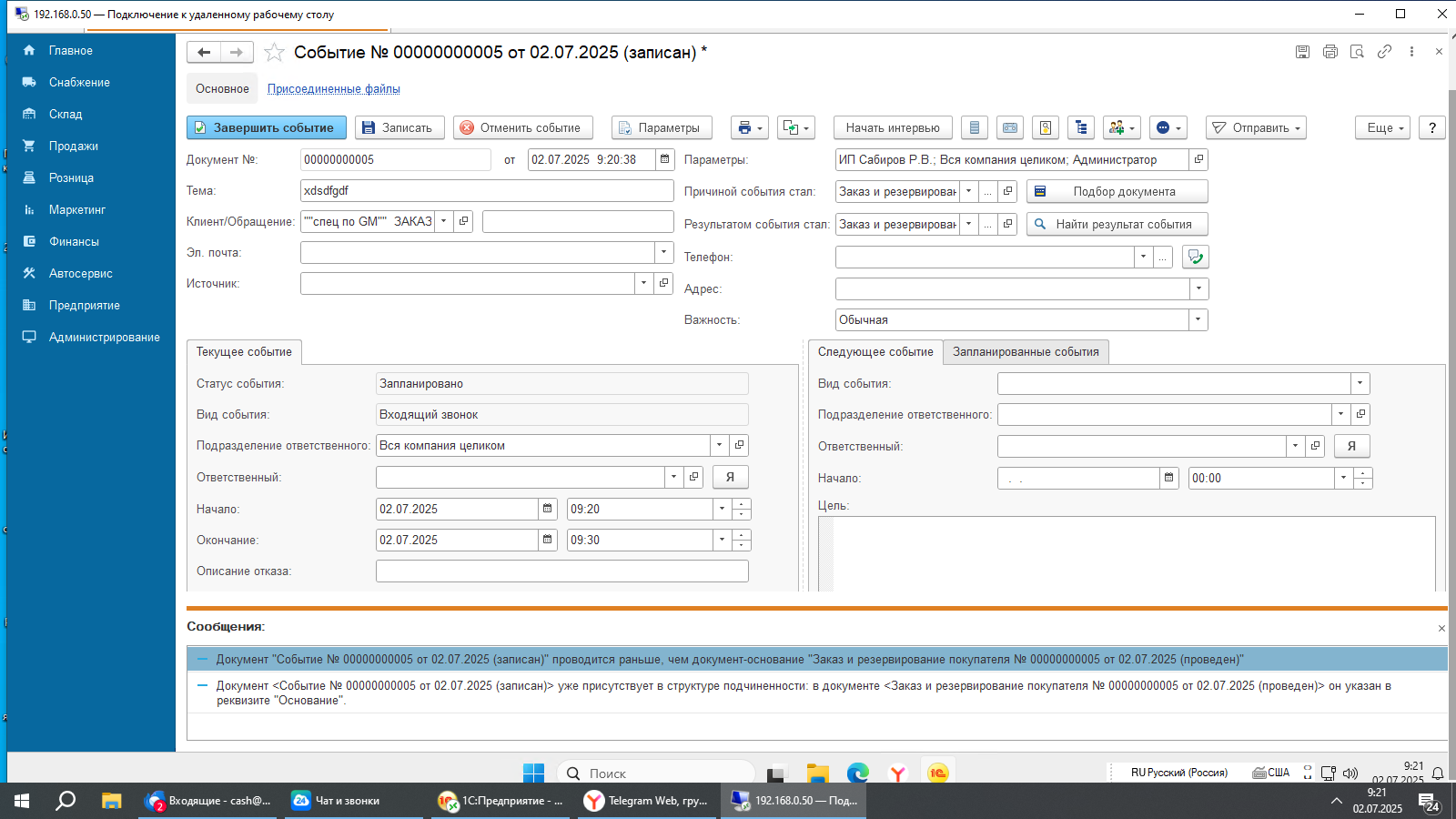Click Подбор документа button
Screen dimensions: 1456x819
coord(1117,191)
